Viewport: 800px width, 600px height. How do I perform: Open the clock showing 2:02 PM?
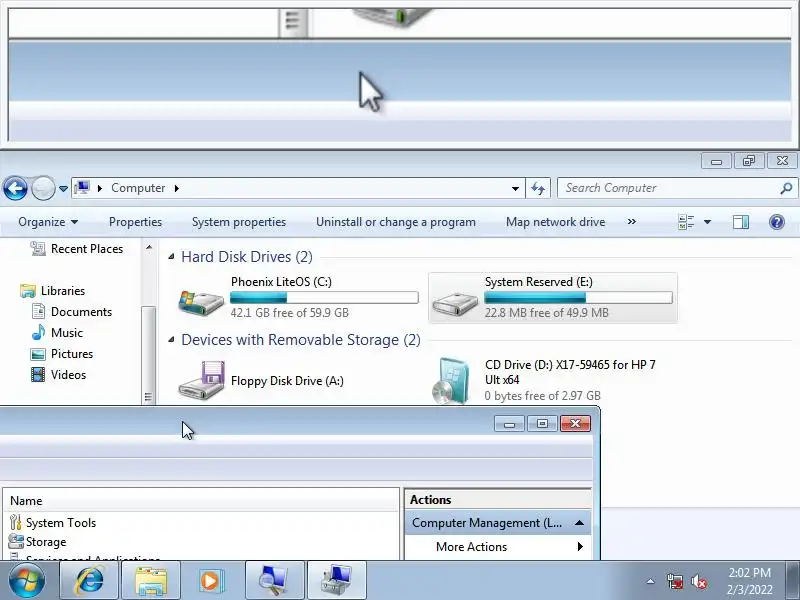click(749, 581)
